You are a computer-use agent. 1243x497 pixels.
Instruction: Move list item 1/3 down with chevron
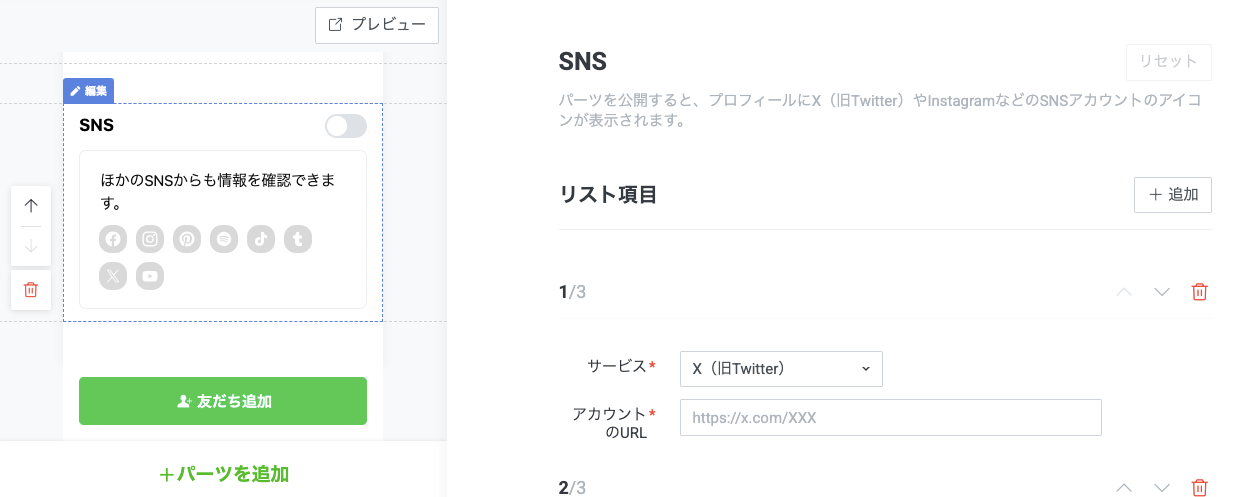click(x=1162, y=292)
